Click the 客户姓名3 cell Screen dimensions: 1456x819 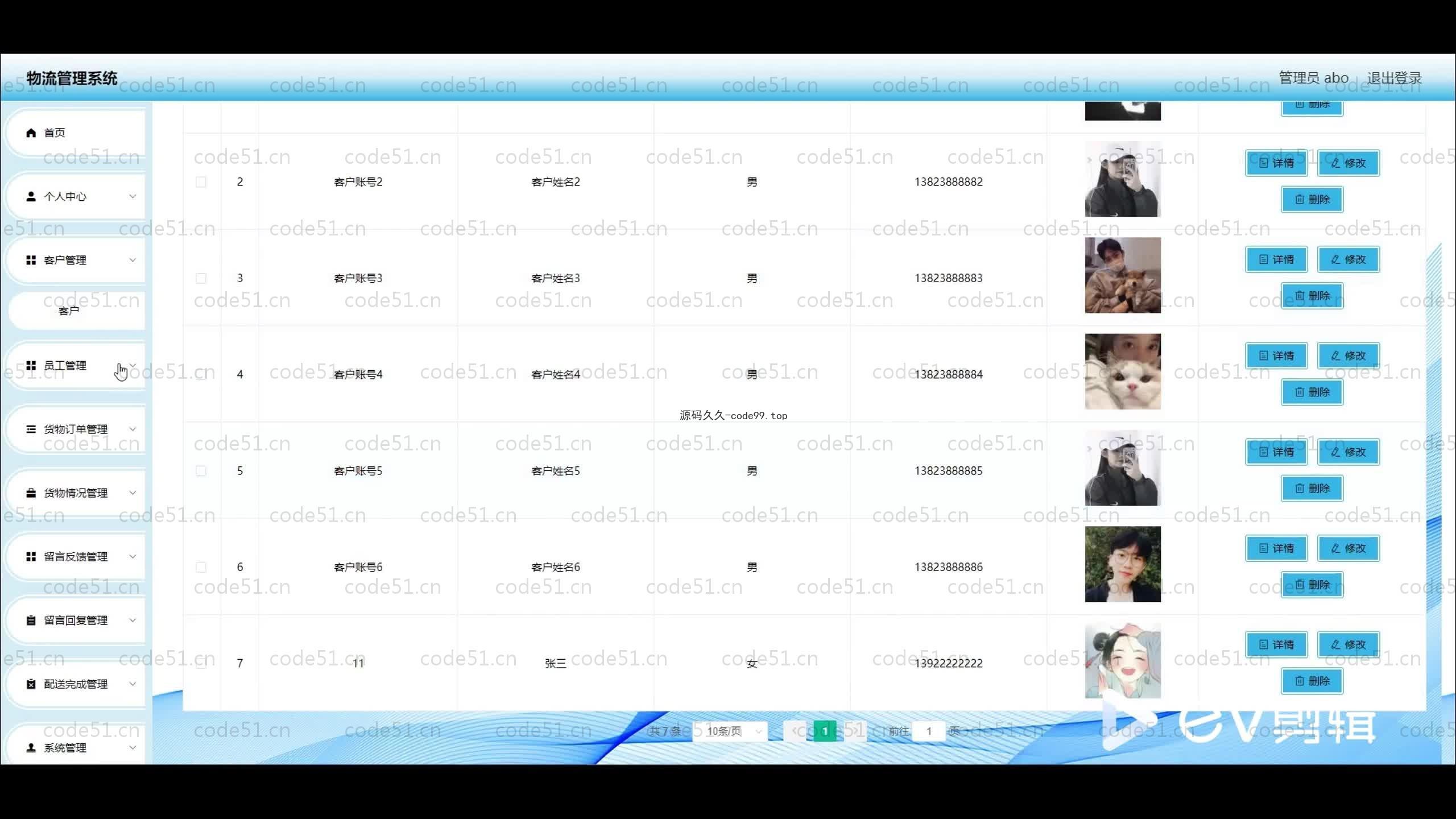556,279
